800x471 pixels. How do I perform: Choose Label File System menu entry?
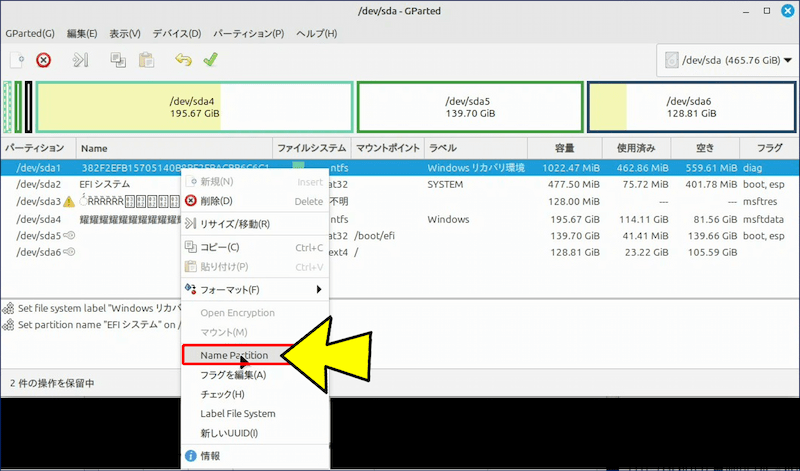coord(237,413)
